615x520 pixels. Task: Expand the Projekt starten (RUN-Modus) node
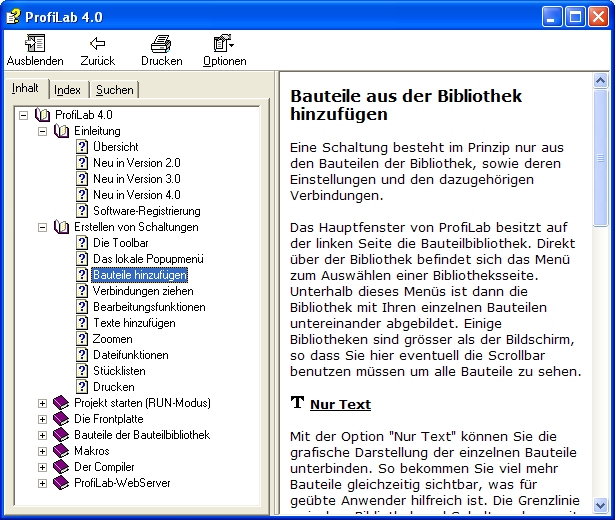(42, 403)
